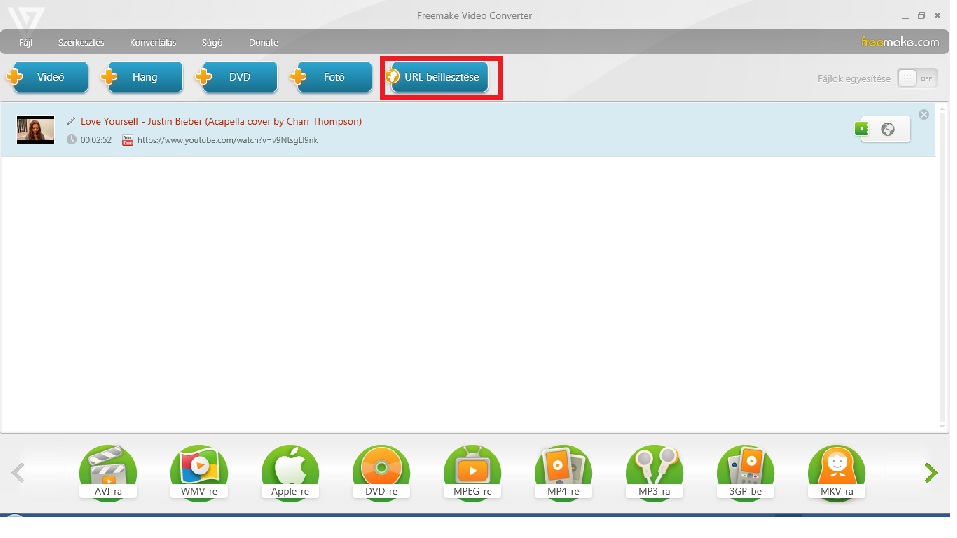
Task: Click the YouTube URL of the video
Action: 227,140
